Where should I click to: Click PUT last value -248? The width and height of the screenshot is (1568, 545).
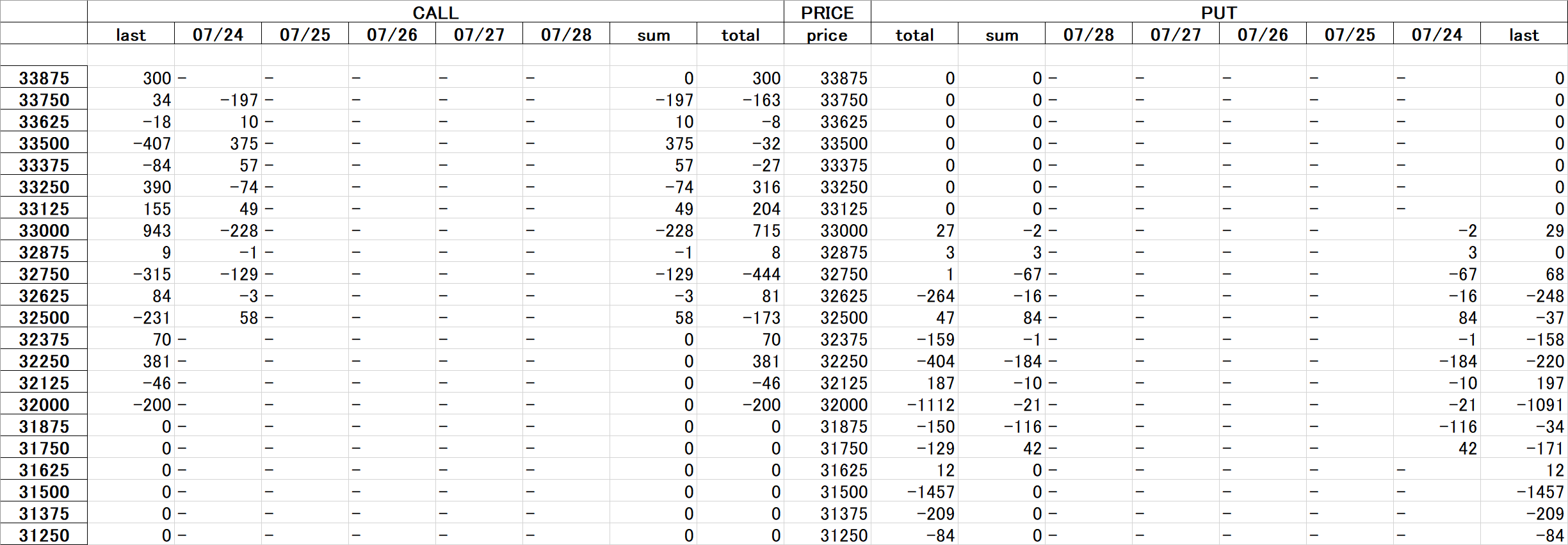pyautogui.click(x=1545, y=295)
